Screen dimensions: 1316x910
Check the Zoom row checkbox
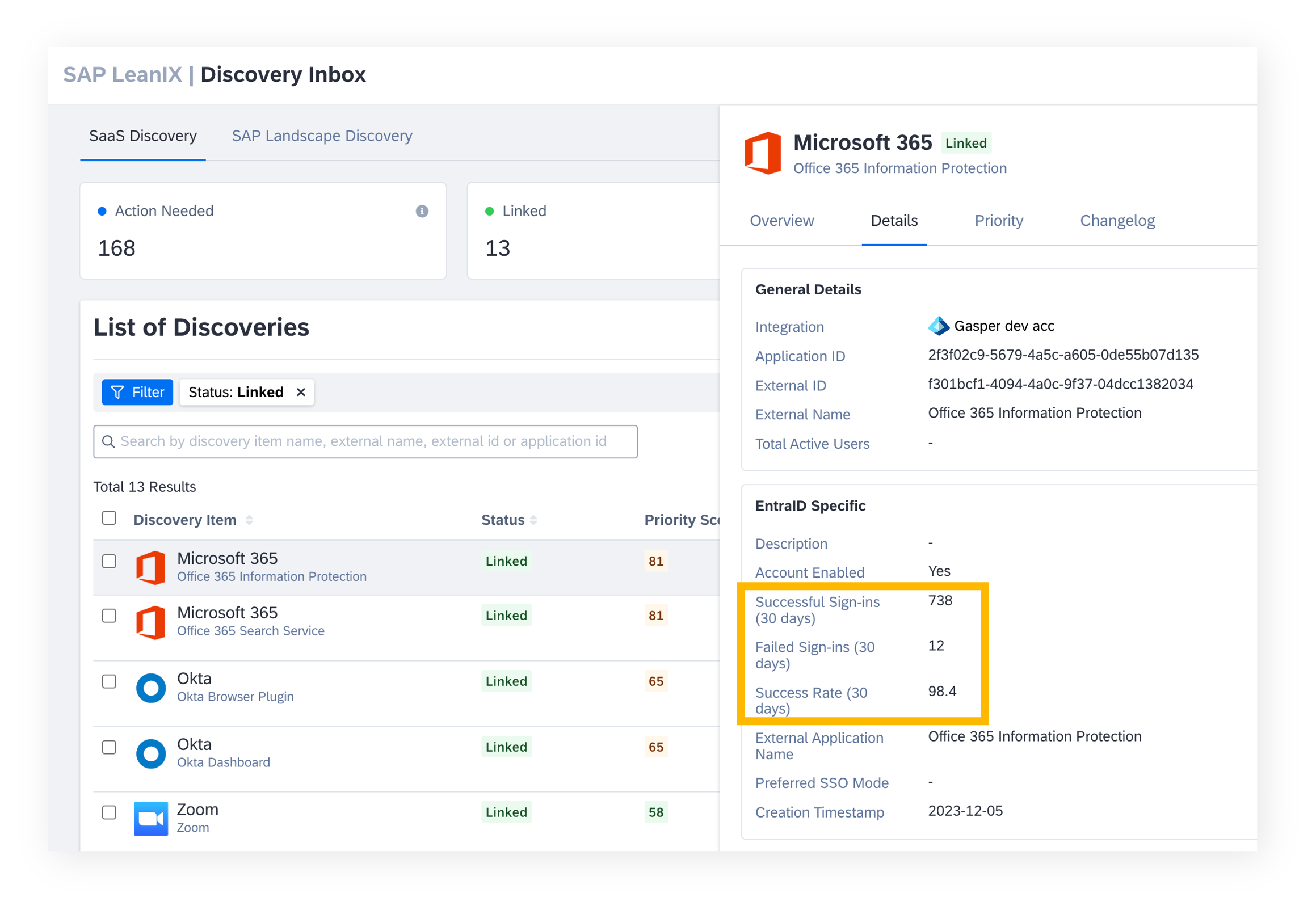(x=109, y=812)
